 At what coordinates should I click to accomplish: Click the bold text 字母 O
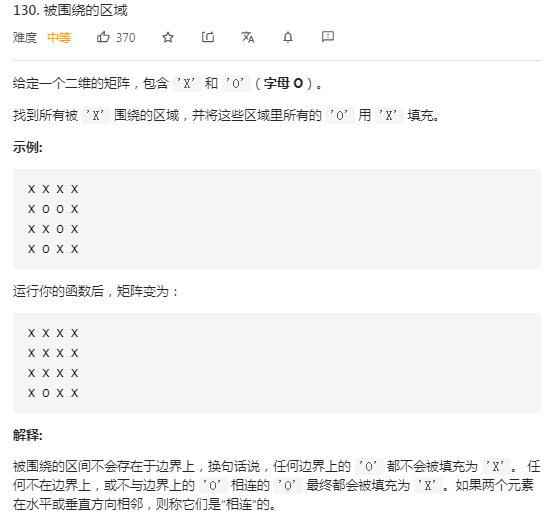click(283, 84)
